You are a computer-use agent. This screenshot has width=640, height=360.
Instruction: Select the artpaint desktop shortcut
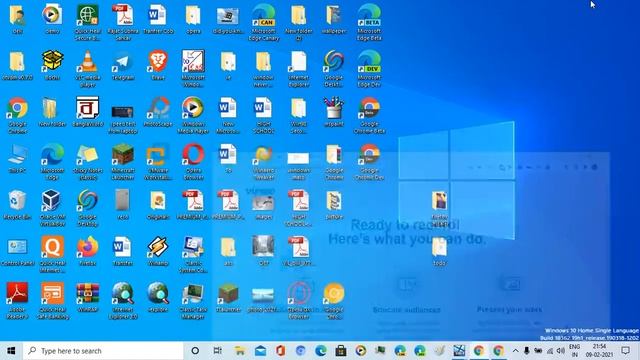point(334,112)
